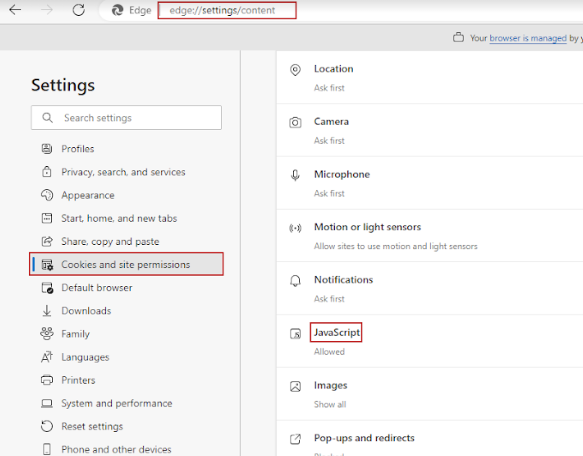Click the Share, copy and paste icon
583x456 pixels.
pos(47,241)
